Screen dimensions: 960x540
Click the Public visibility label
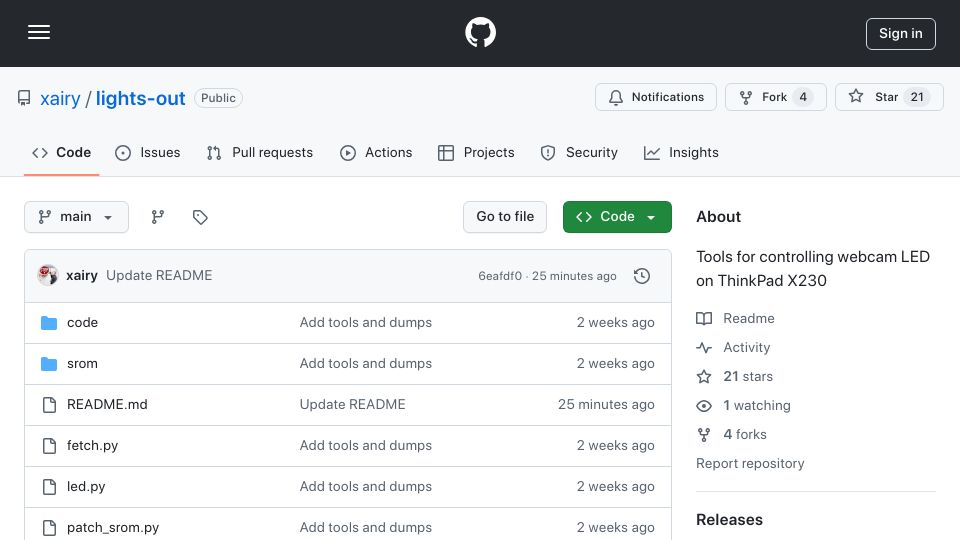[x=219, y=98]
